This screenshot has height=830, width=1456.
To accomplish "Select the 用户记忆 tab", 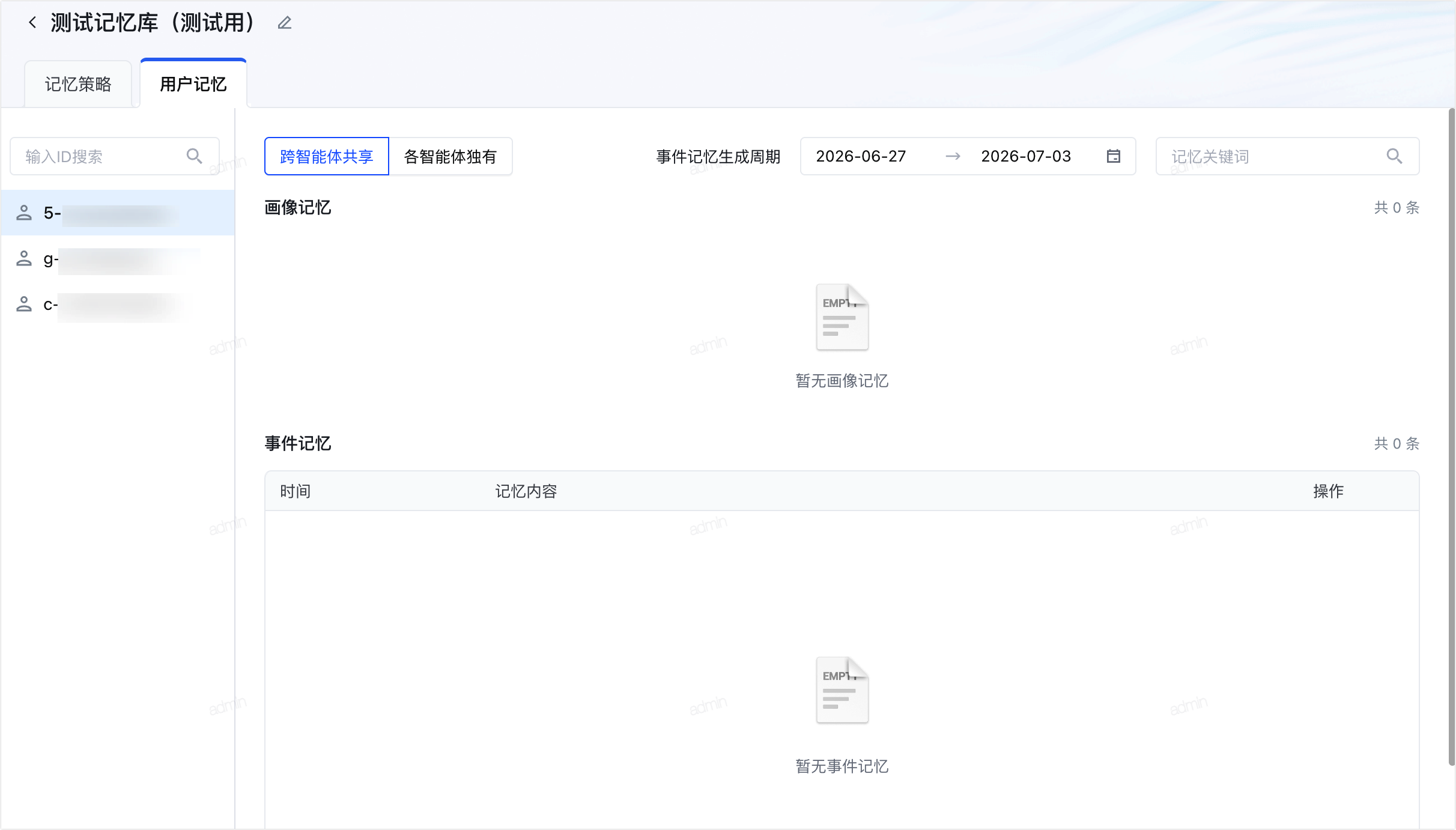I will click(193, 83).
